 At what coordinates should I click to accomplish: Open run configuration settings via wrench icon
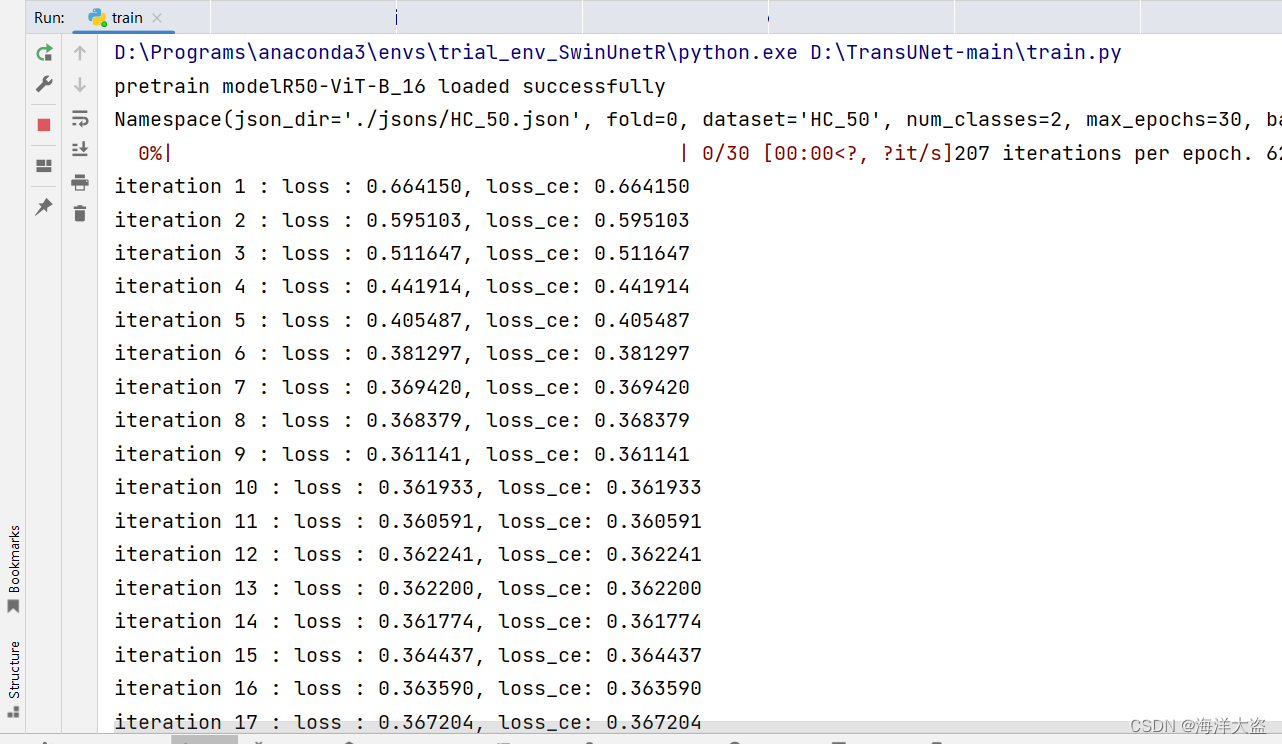pos(44,84)
